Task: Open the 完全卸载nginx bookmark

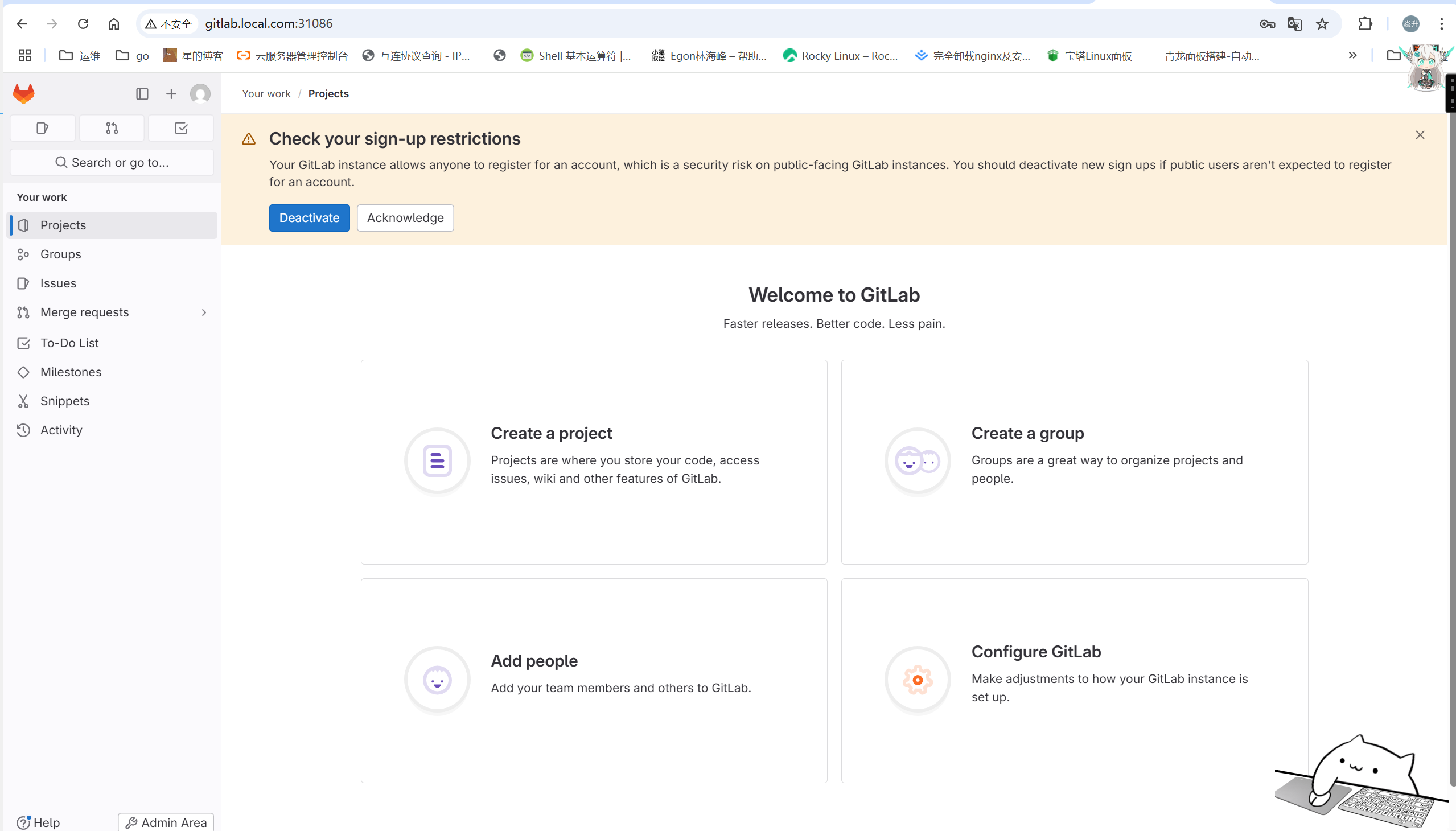Action: coord(973,56)
